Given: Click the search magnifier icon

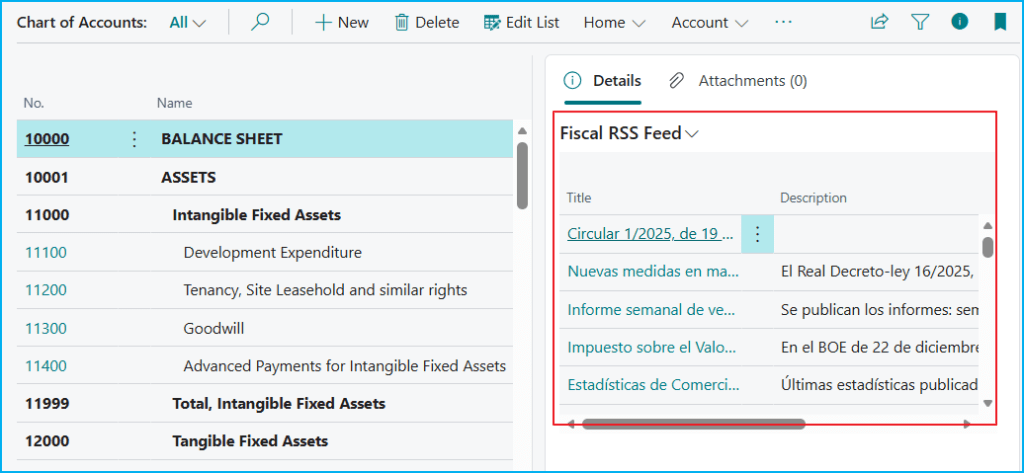Looking at the screenshot, I should pyautogui.click(x=260, y=22).
